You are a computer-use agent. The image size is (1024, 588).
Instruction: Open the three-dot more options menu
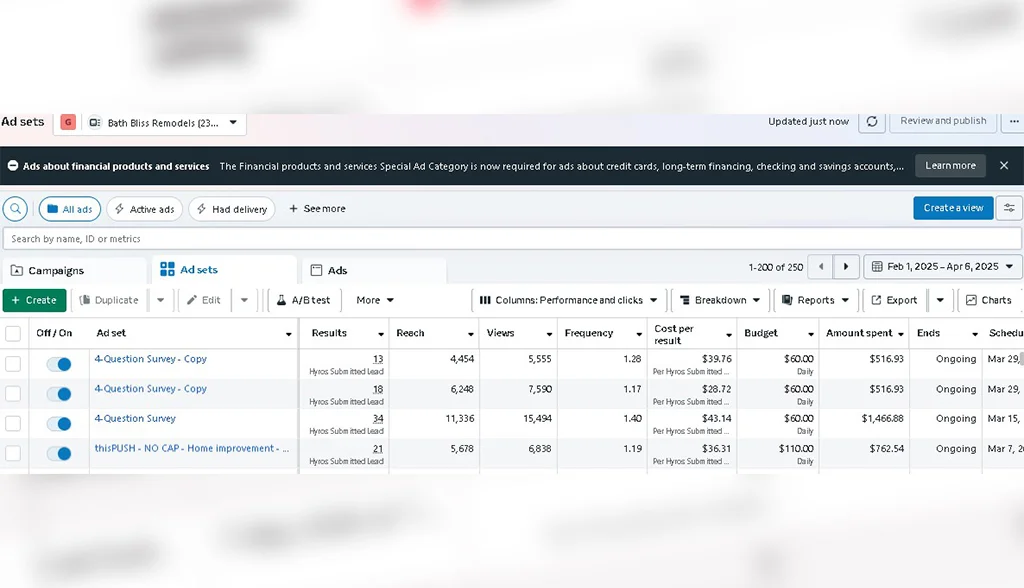(x=1014, y=122)
